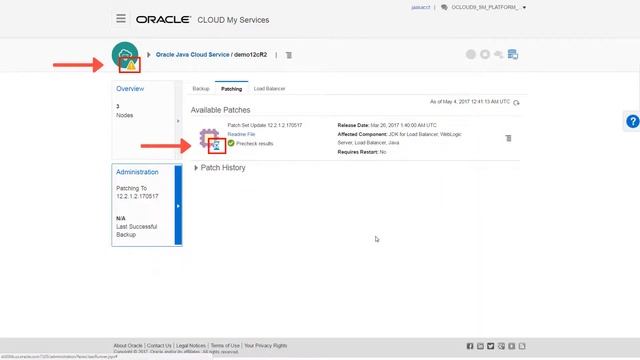The image size is (640, 360).
Task: Click the As of May 4, 2017 timestamp
Action: click(470, 102)
